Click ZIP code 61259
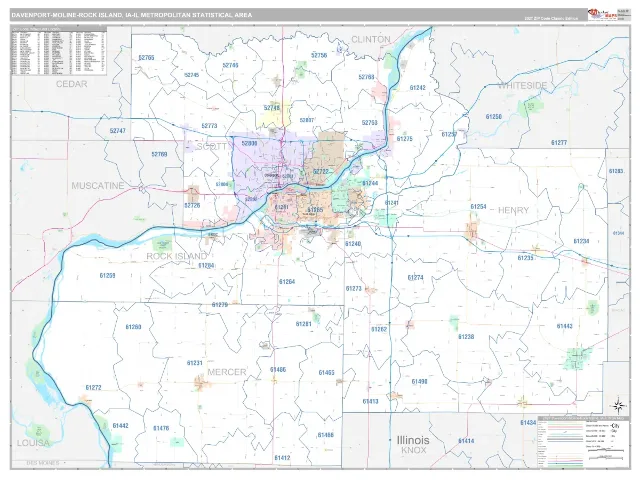This screenshot has width=640, height=480. (107, 276)
